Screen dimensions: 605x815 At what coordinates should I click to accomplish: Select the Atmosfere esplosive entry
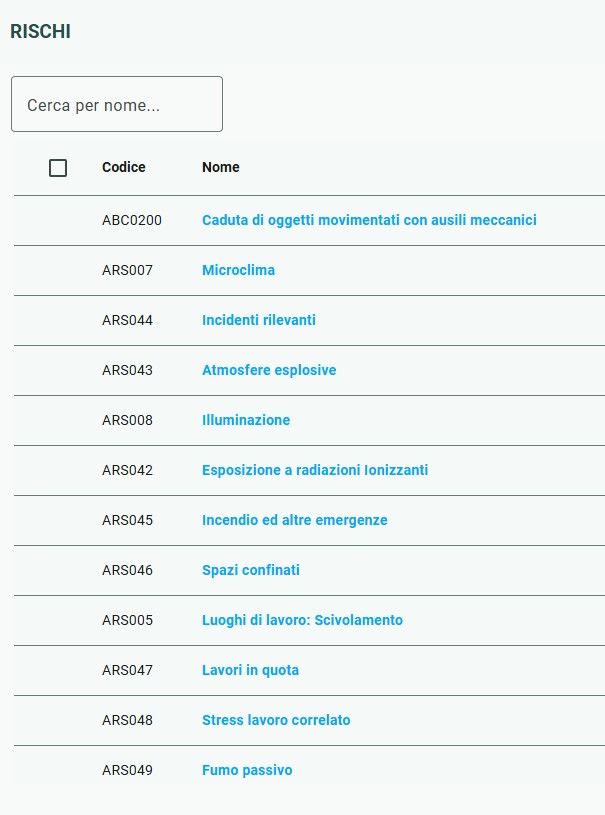tap(269, 370)
